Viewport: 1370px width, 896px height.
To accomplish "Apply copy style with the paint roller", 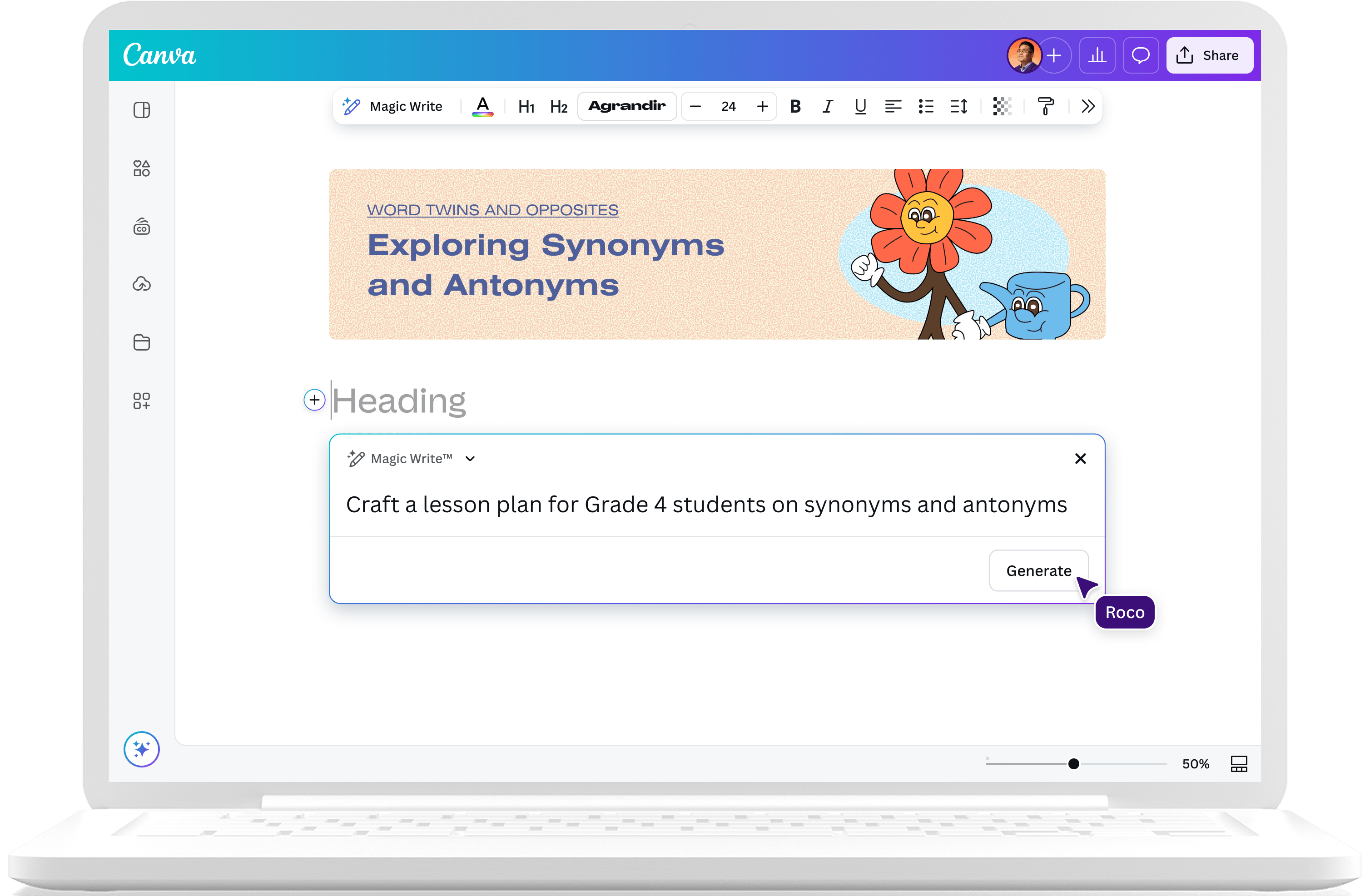I will click(1046, 106).
